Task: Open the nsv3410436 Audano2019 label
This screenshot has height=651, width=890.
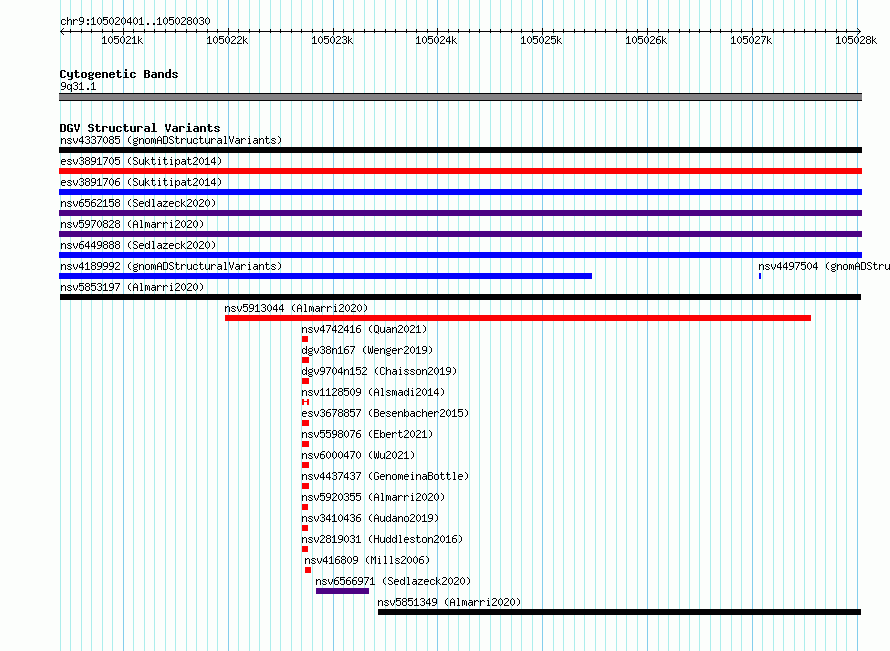Action: 370,518
